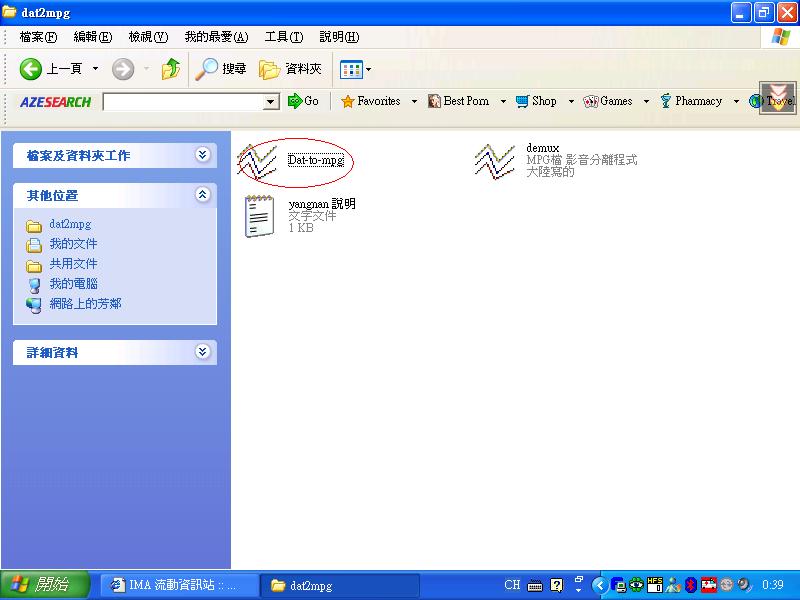The width and height of the screenshot is (800, 600).
Task: Click the 開始 Start button
Action: point(45,585)
